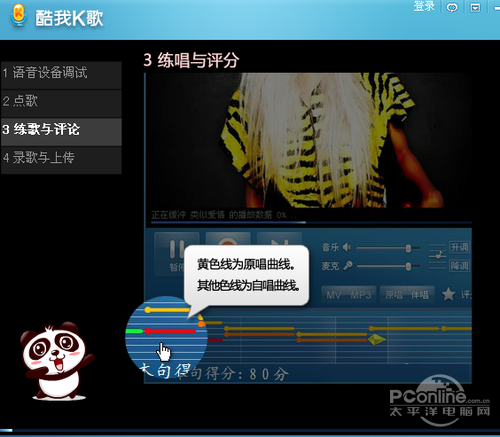Open the title bar menu dropdown icon
500x437 pixels.
click(x=475, y=7)
